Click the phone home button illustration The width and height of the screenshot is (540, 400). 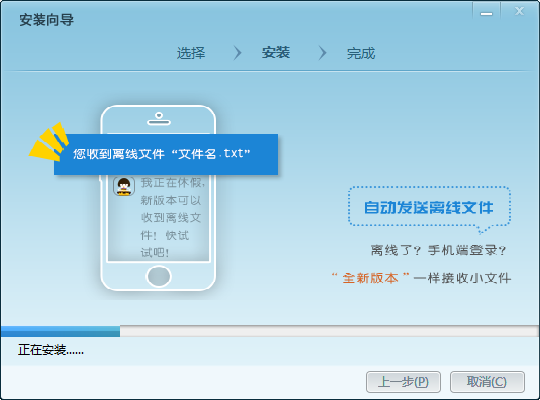coord(159,276)
